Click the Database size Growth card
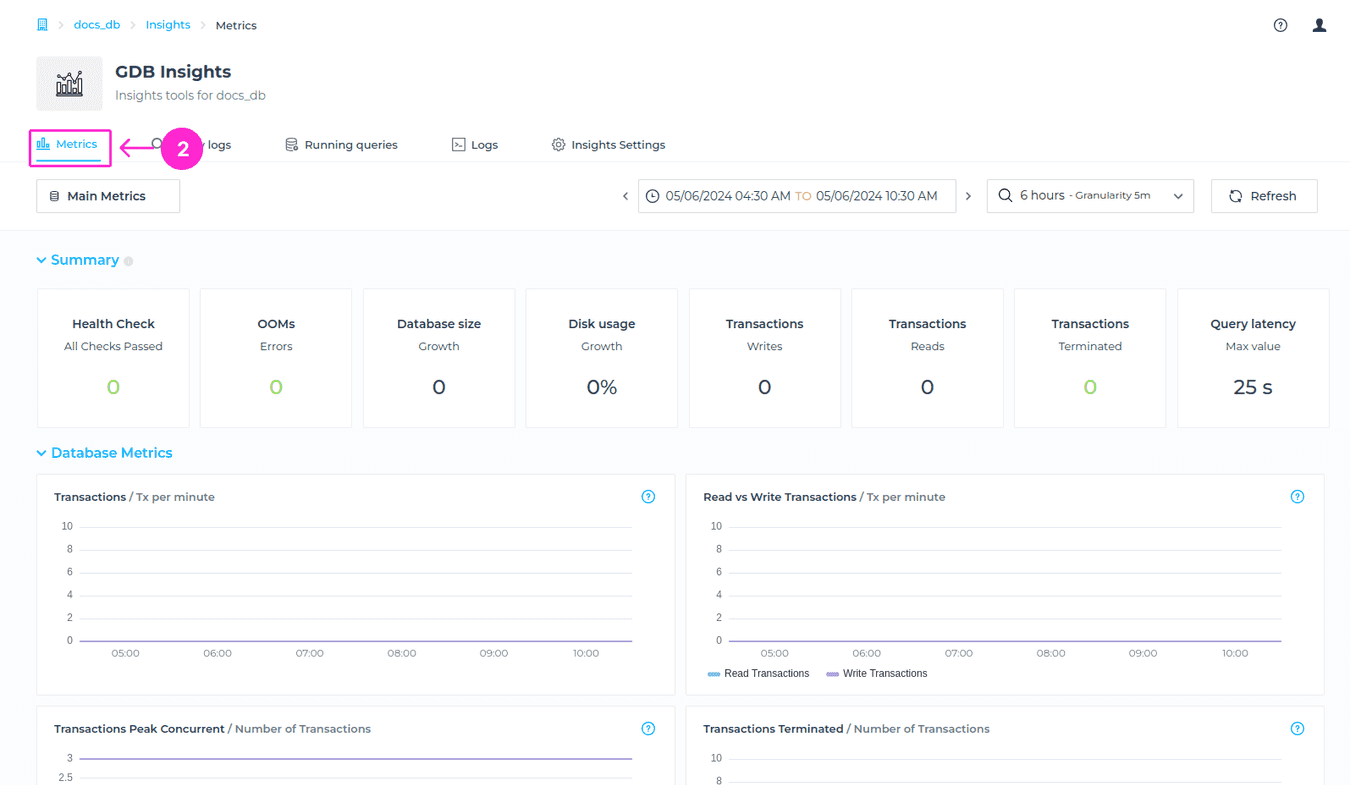The image size is (1350, 785). pyautogui.click(x=439, y=358)
